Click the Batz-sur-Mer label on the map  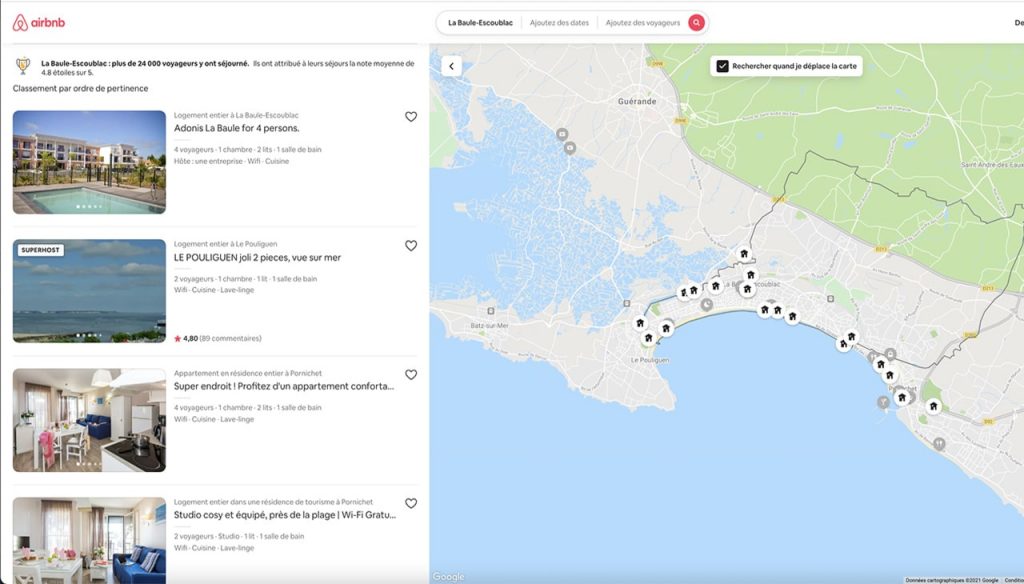tap(489, 325)
